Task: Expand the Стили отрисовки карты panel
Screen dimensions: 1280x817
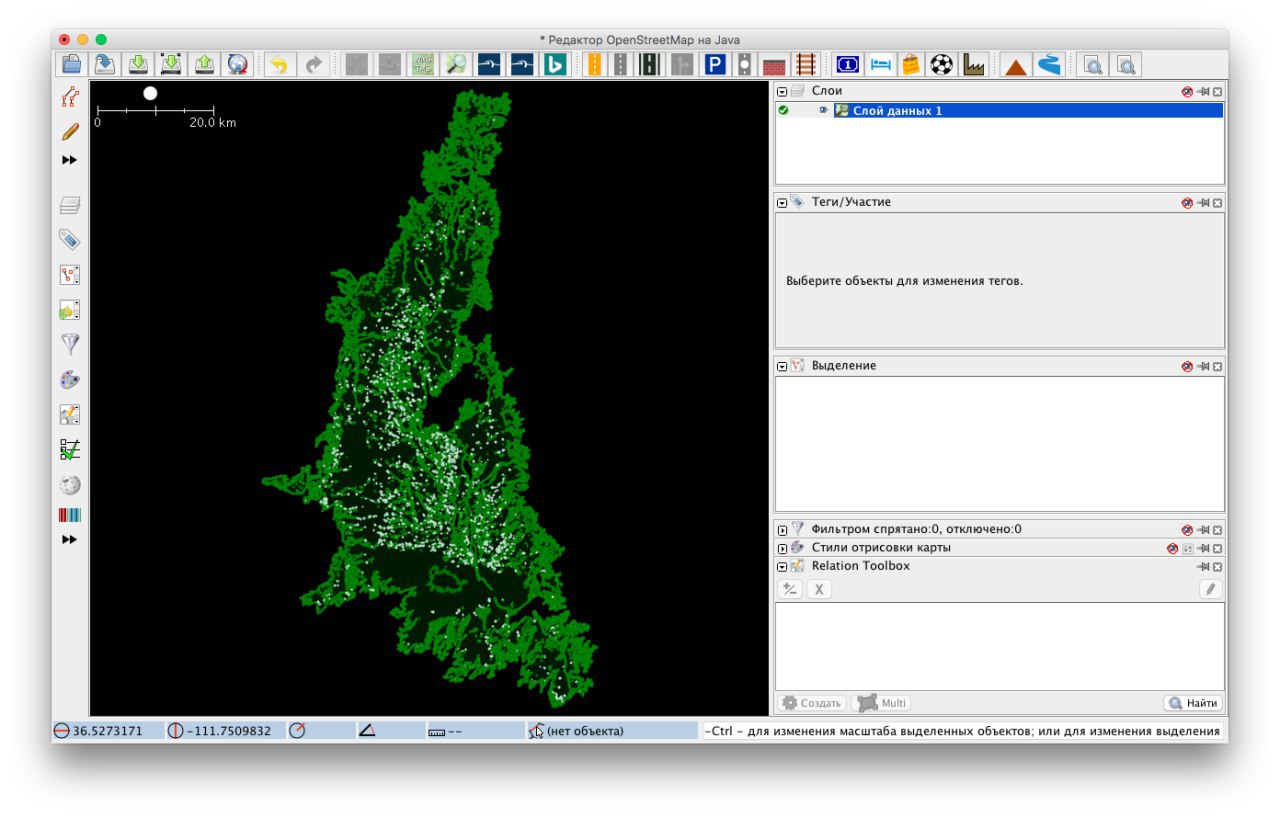Action: point(782,548)
